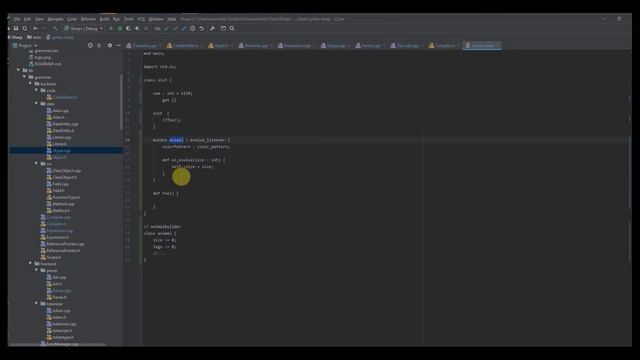Click the Rollback undo arrow icon
The image size is (640, 360).
[x=202, y=29]
